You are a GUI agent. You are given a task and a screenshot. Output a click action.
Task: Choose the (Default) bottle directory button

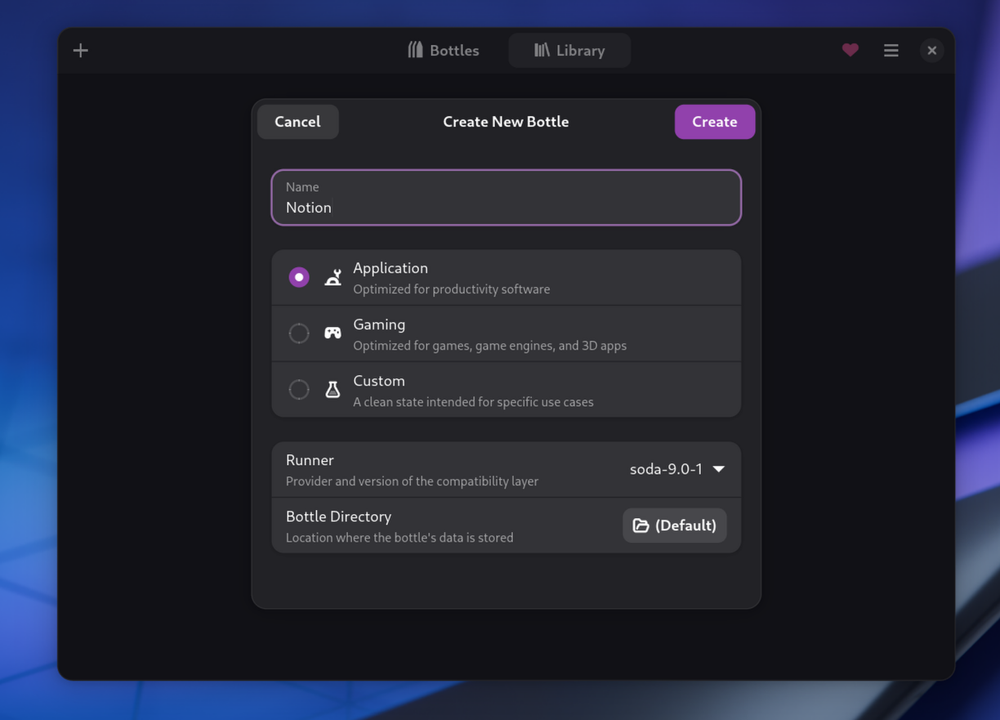click(674, 525)
